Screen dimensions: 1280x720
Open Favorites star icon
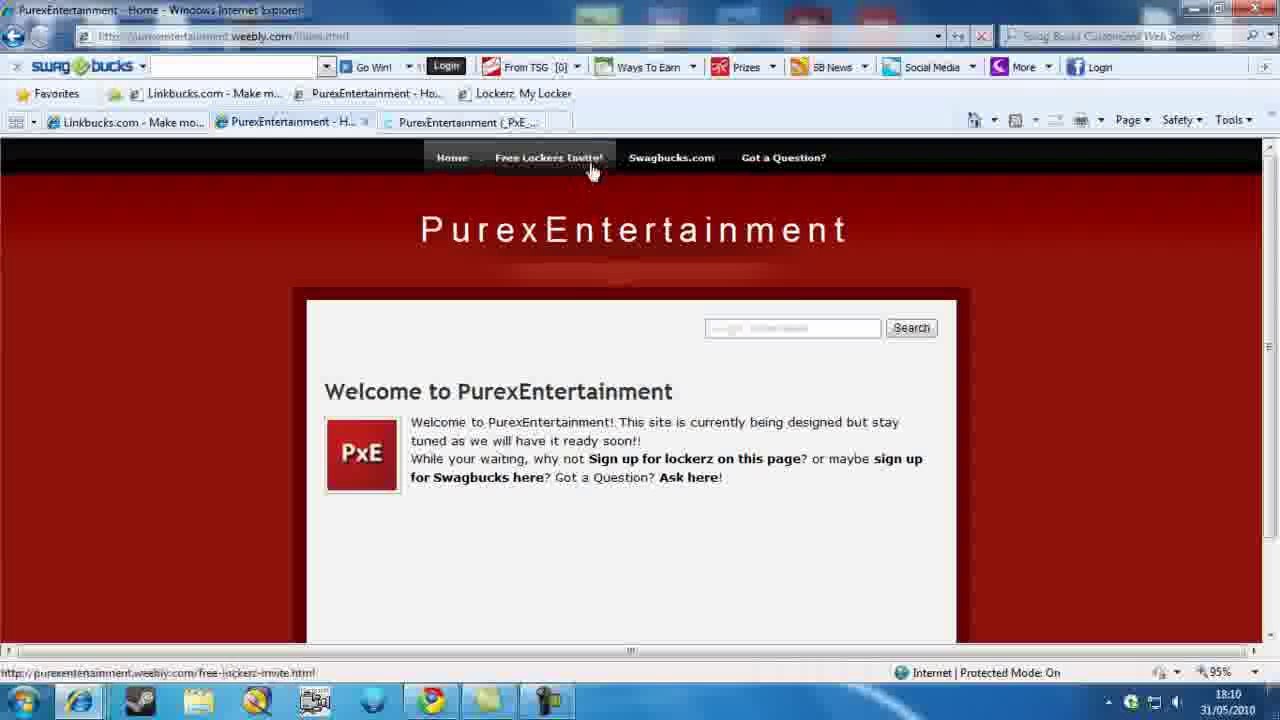[x=23, y=94]
